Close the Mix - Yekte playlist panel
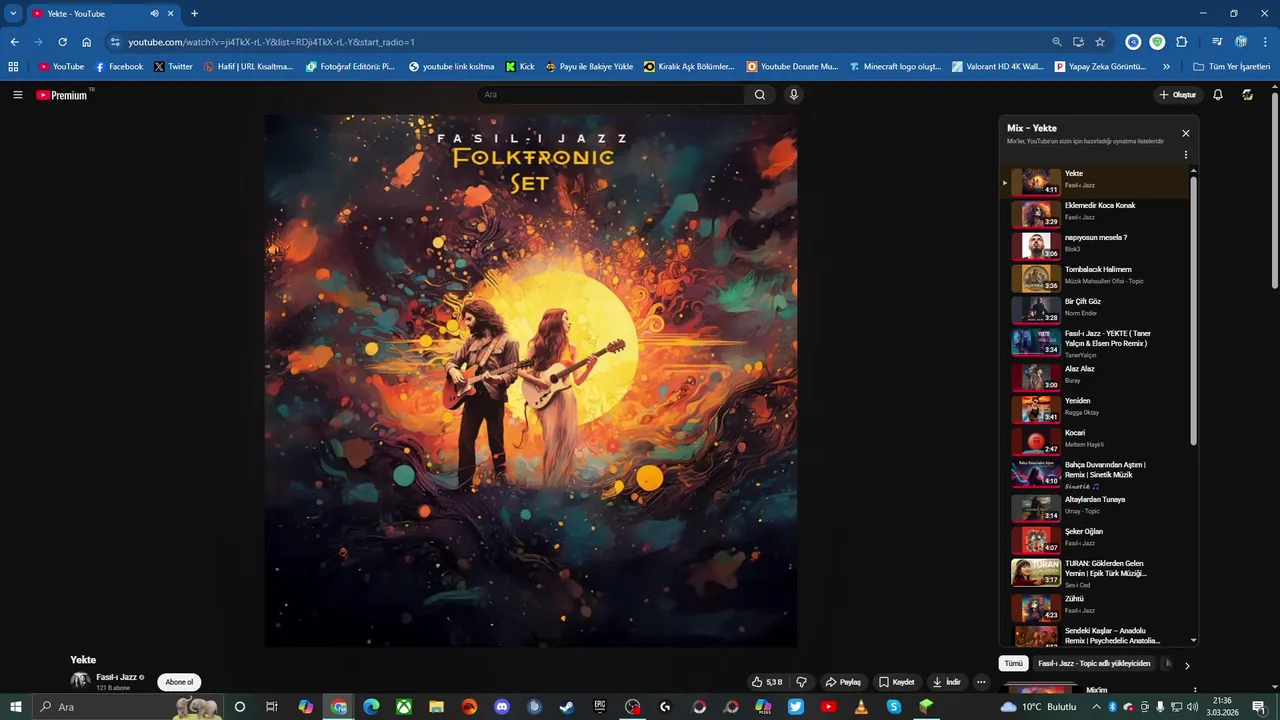The width and height of the screenshot is (1280, 720). click(1186, 133)
